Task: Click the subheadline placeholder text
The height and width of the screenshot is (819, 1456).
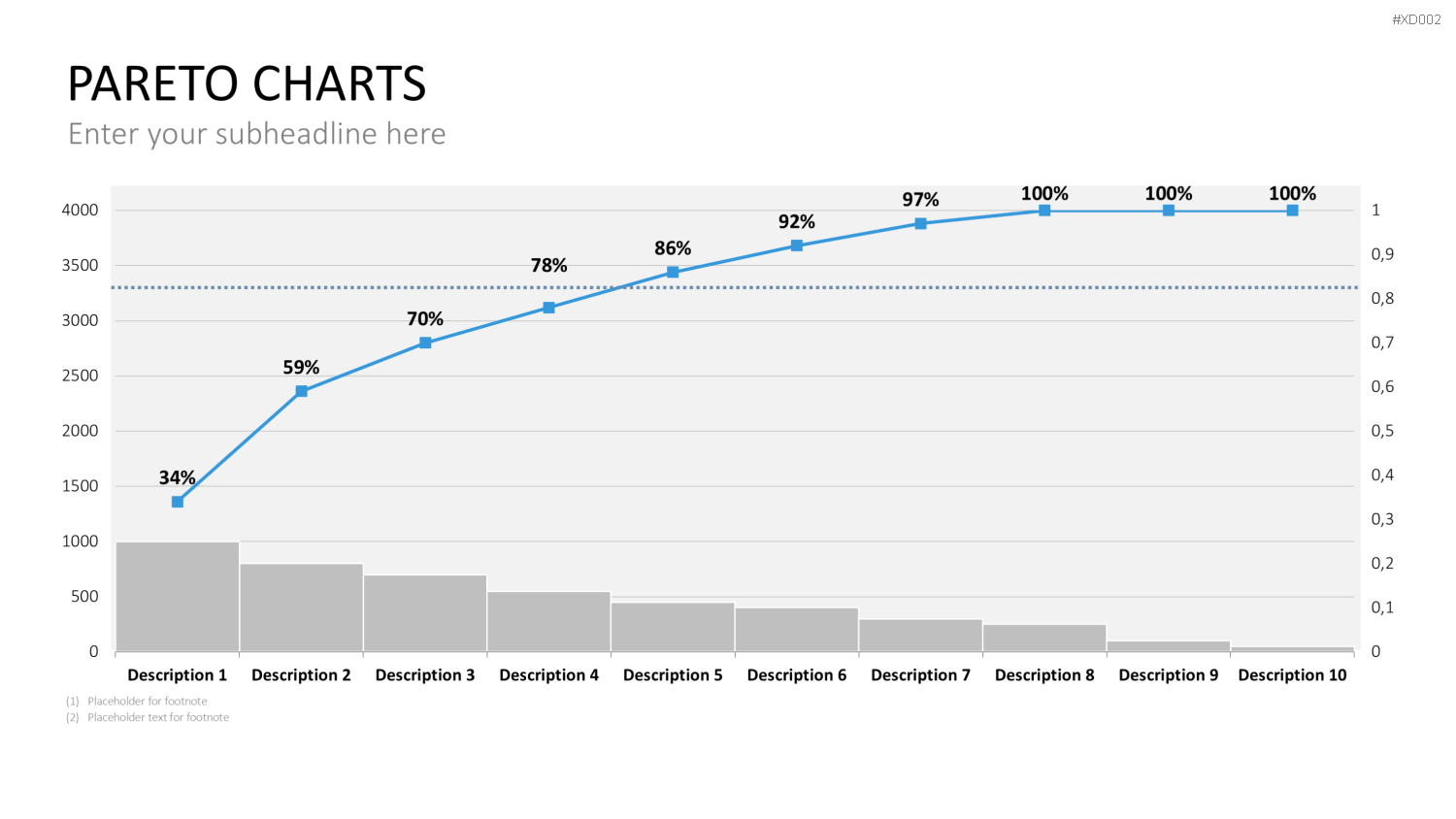Action: pos(257,134)
